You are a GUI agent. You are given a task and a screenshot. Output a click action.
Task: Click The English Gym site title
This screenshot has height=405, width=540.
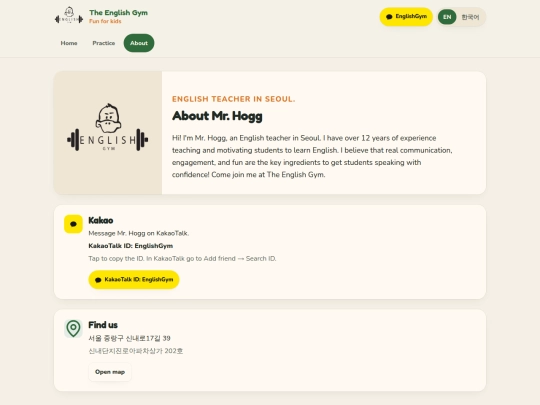click(118, 13)
